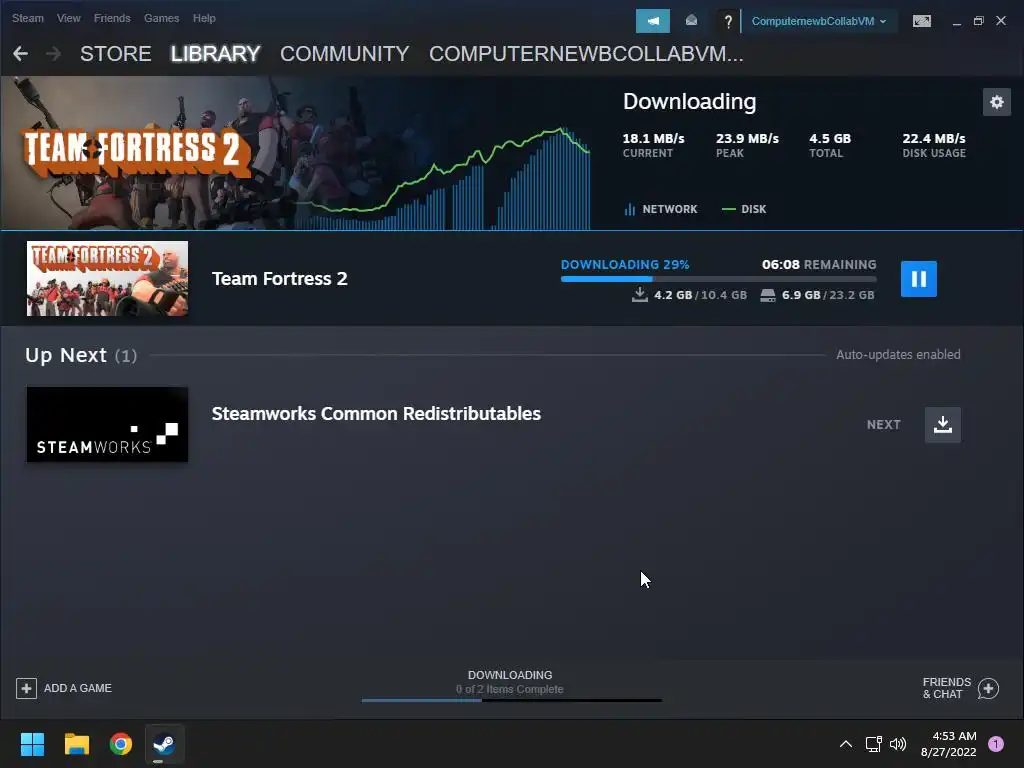The width and height of the screenshot is (1024, 768).
Task: Open the taskbar clock and date
Action: coord(948,744)
